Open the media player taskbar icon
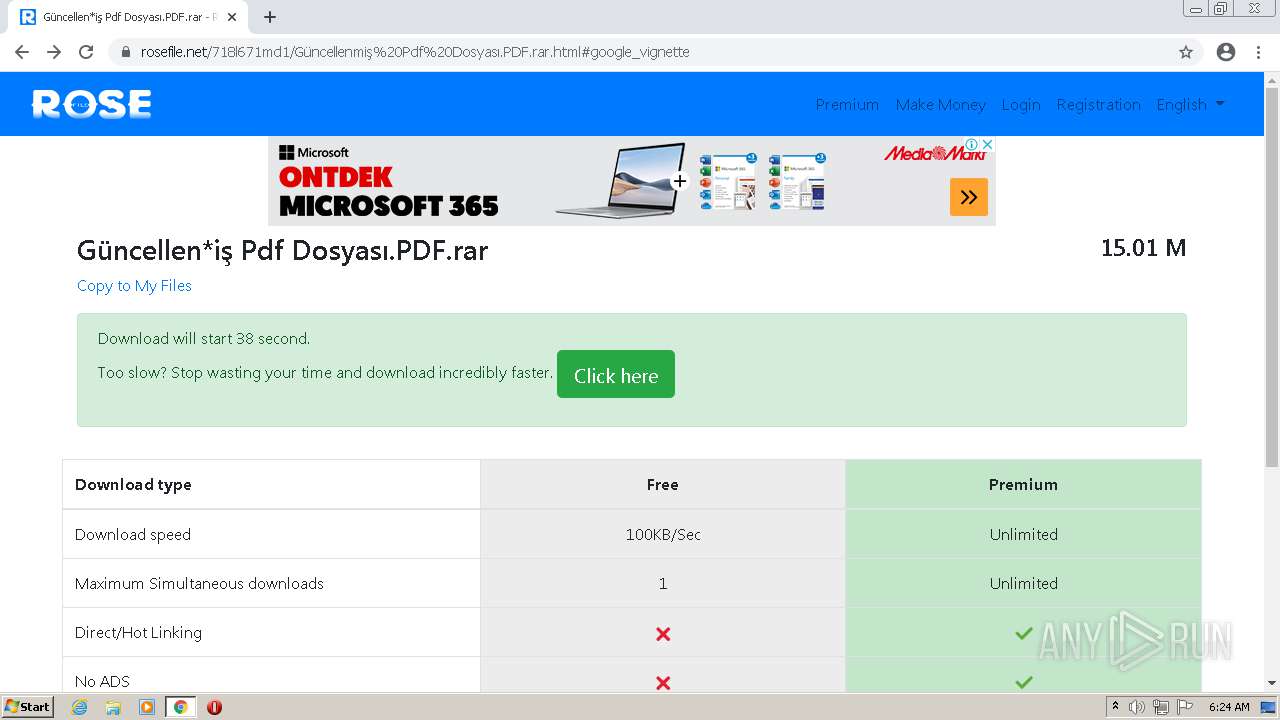 [x=147, y=707]
